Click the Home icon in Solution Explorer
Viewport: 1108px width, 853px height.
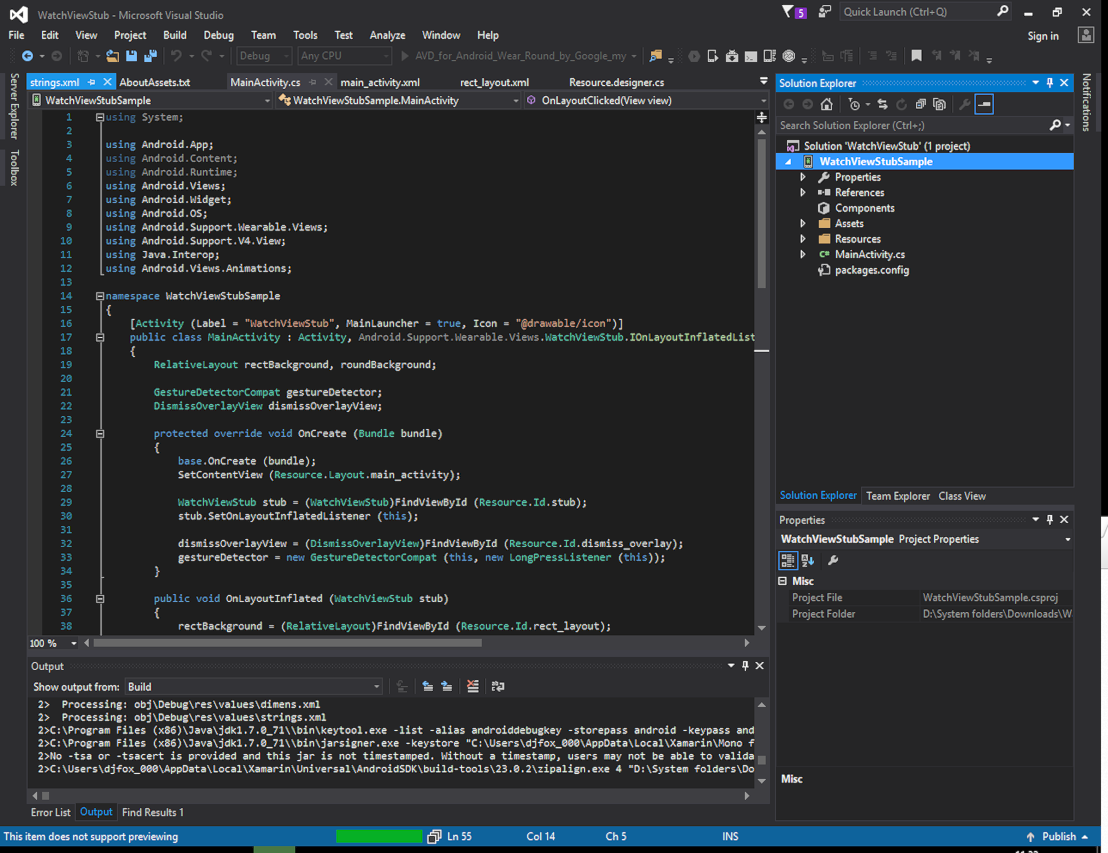pos(826,105)
